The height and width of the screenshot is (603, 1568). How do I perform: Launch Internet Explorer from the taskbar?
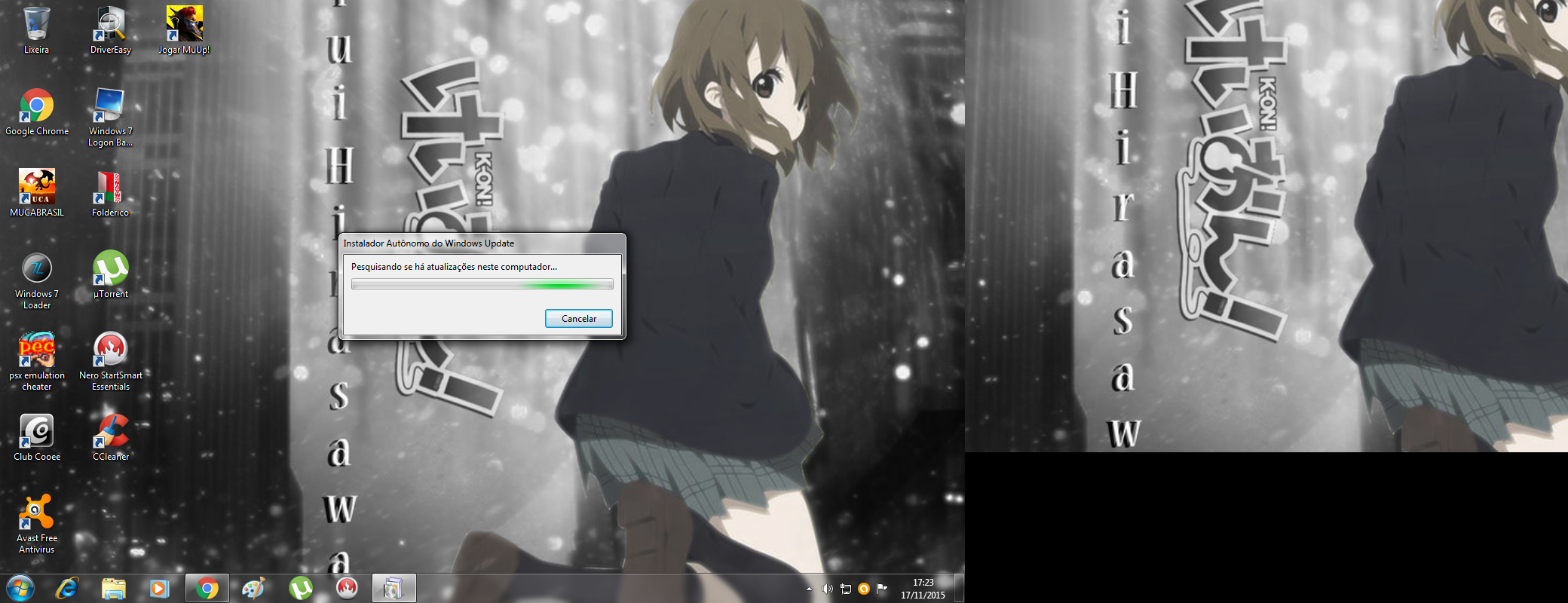click(67, 588)
